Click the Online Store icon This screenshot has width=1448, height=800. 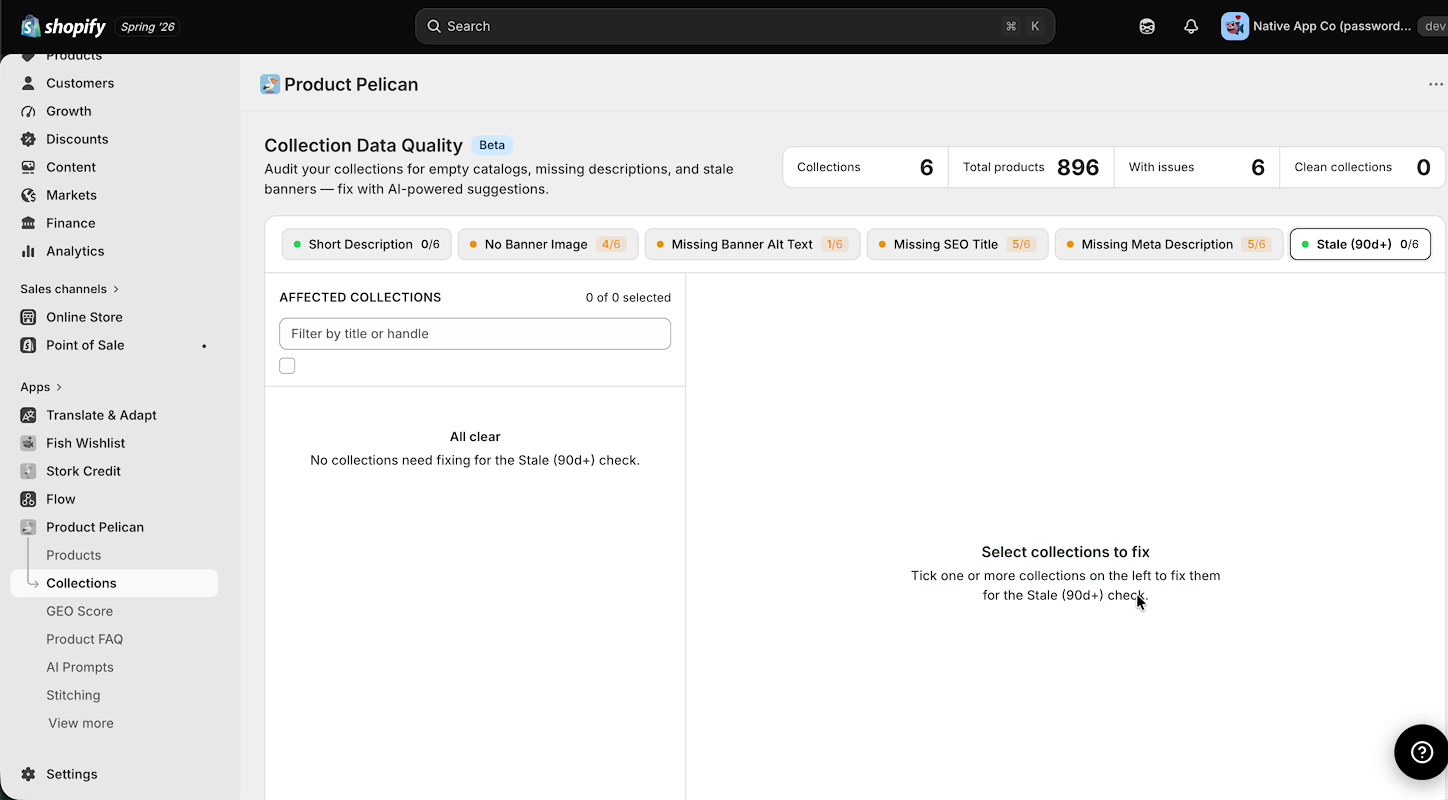(28, 317)
